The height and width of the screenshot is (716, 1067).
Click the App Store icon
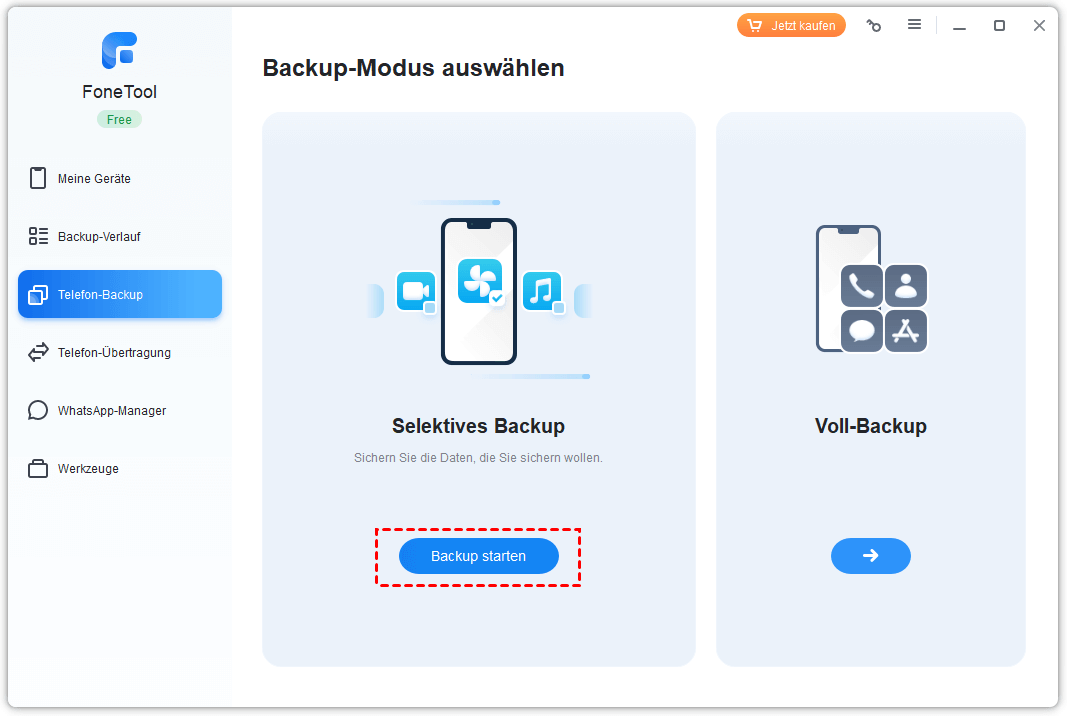click(x=906, y=331)
